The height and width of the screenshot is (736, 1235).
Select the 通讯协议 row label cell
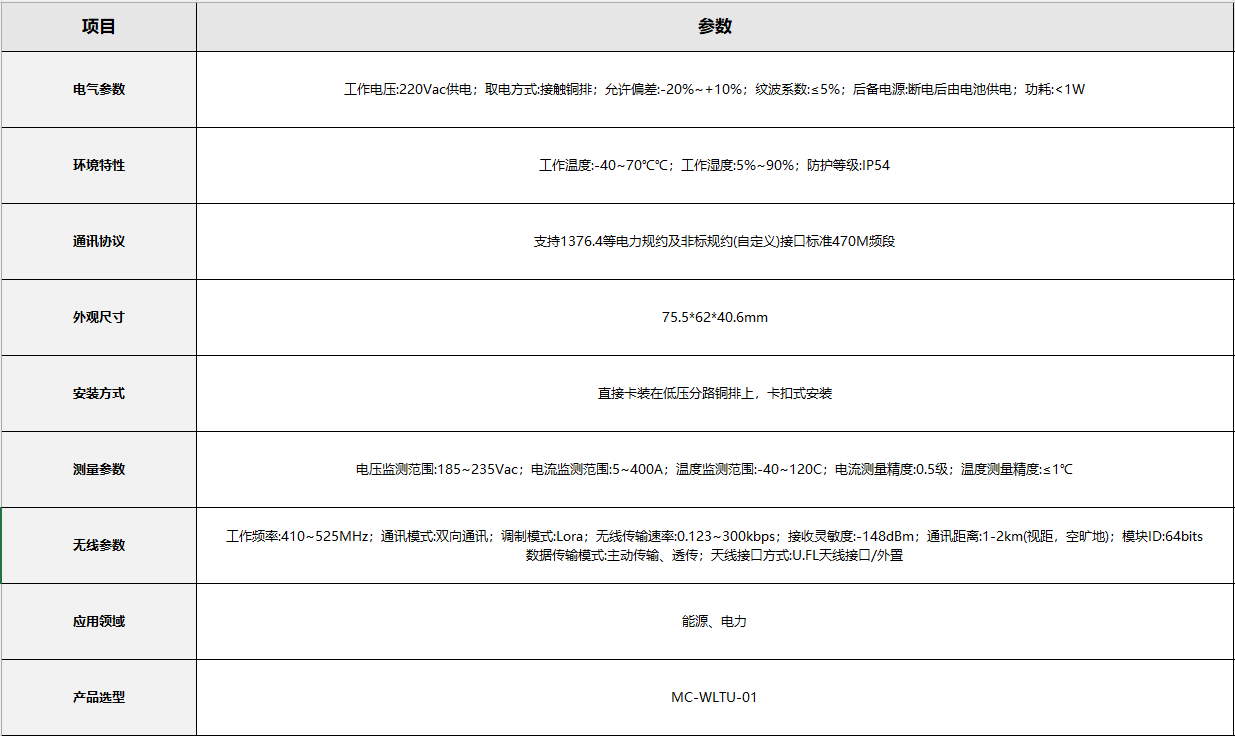click(99, 241)
